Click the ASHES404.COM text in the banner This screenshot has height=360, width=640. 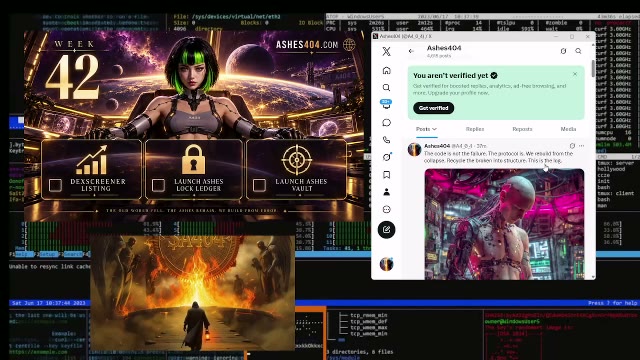click(x=307, y=44)
